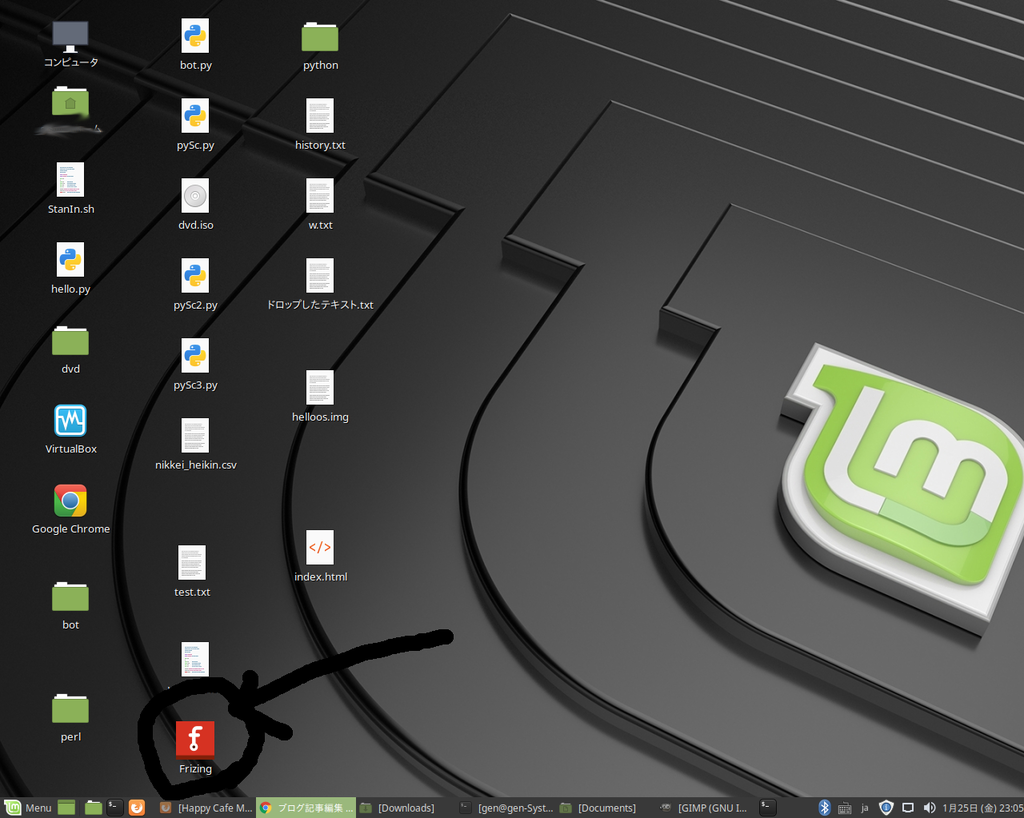Open the clock showing 1月25日
The height and width of the screenshot is (818, 1024).
983,808
